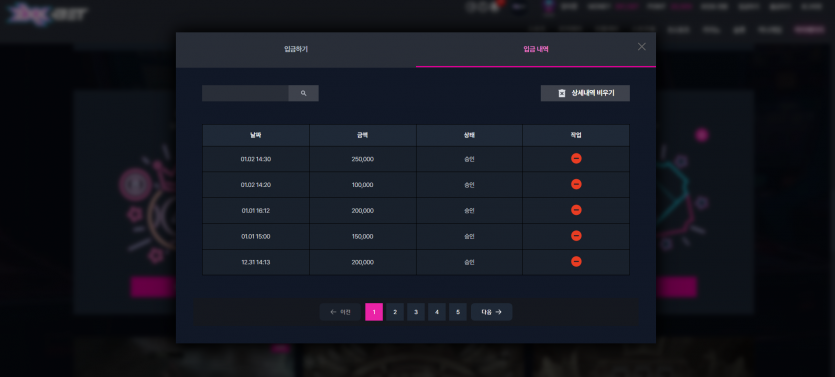835x377 pixels.
Task: Focus the deposit history search field
Action: pos(245,93)
